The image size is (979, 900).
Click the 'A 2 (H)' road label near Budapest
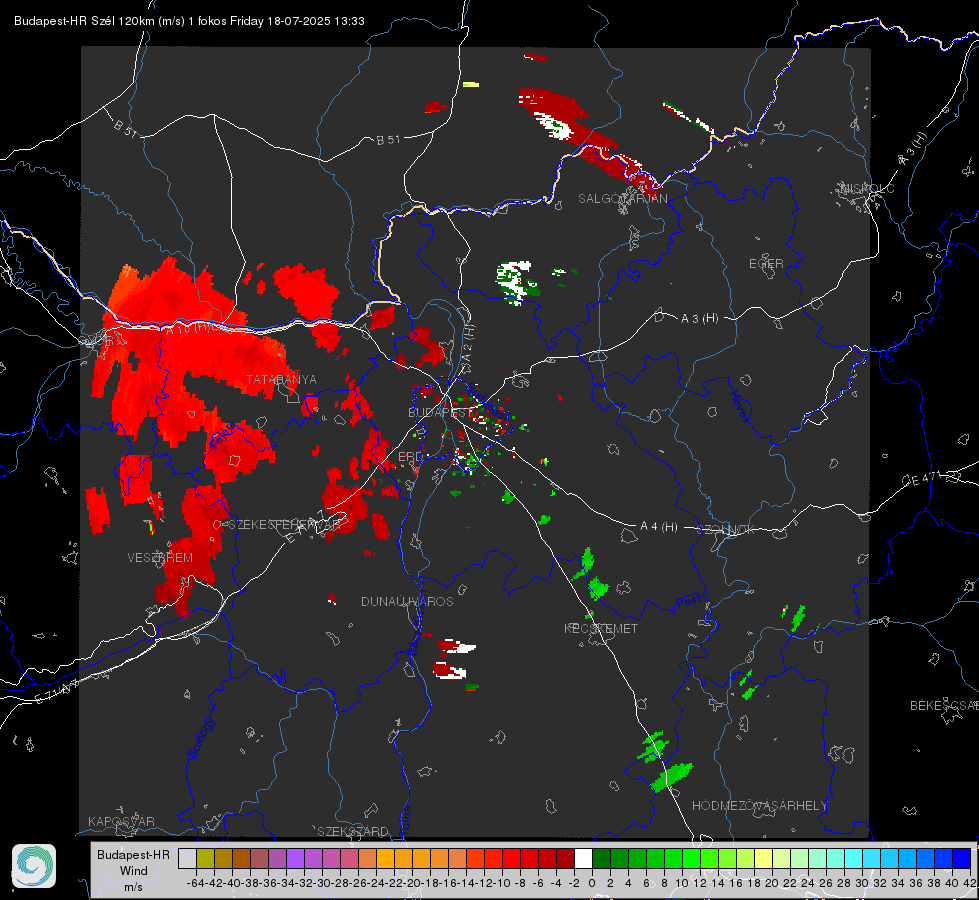pyautogui.click(x=468, y=344)
